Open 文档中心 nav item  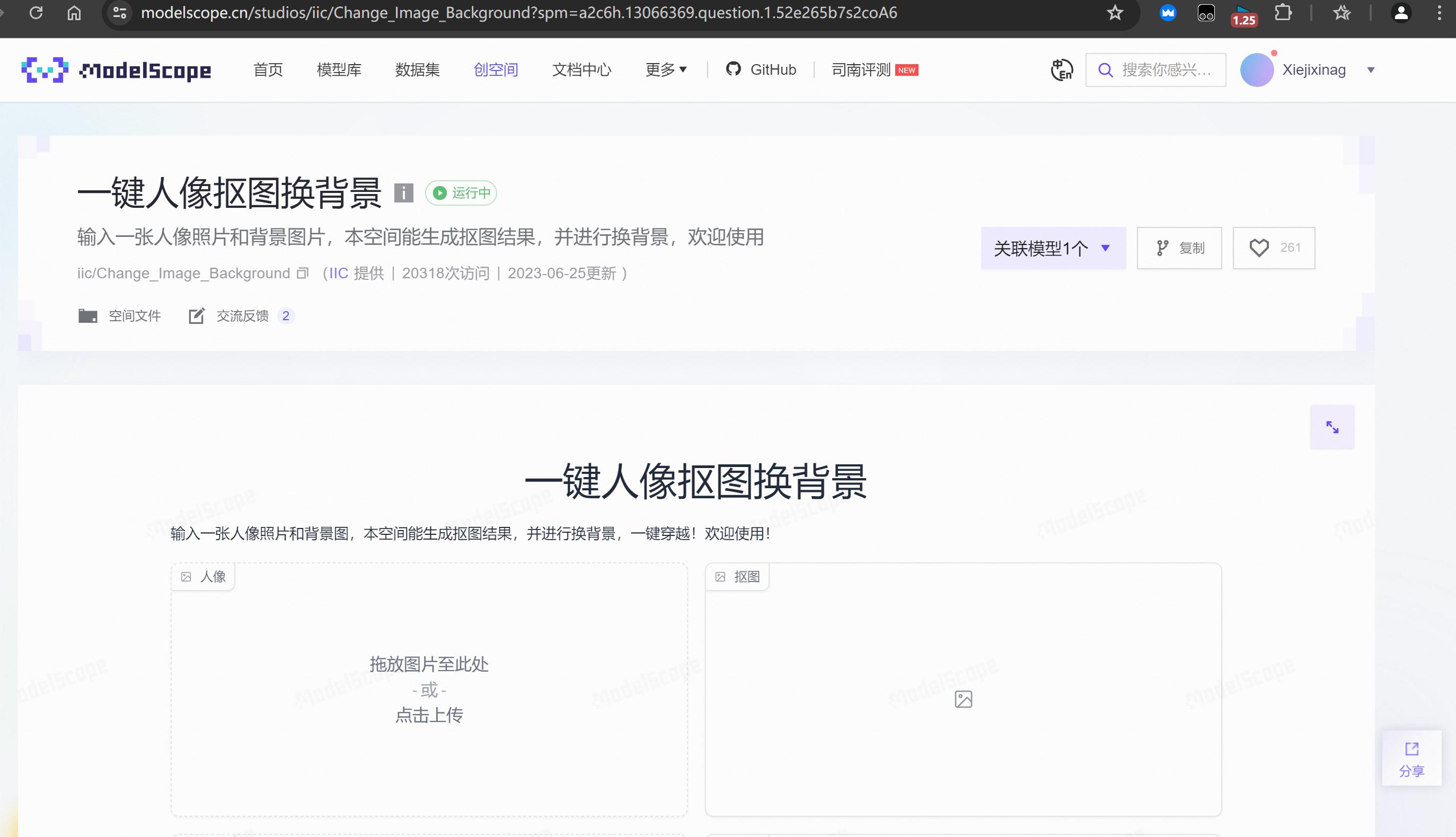581,69
